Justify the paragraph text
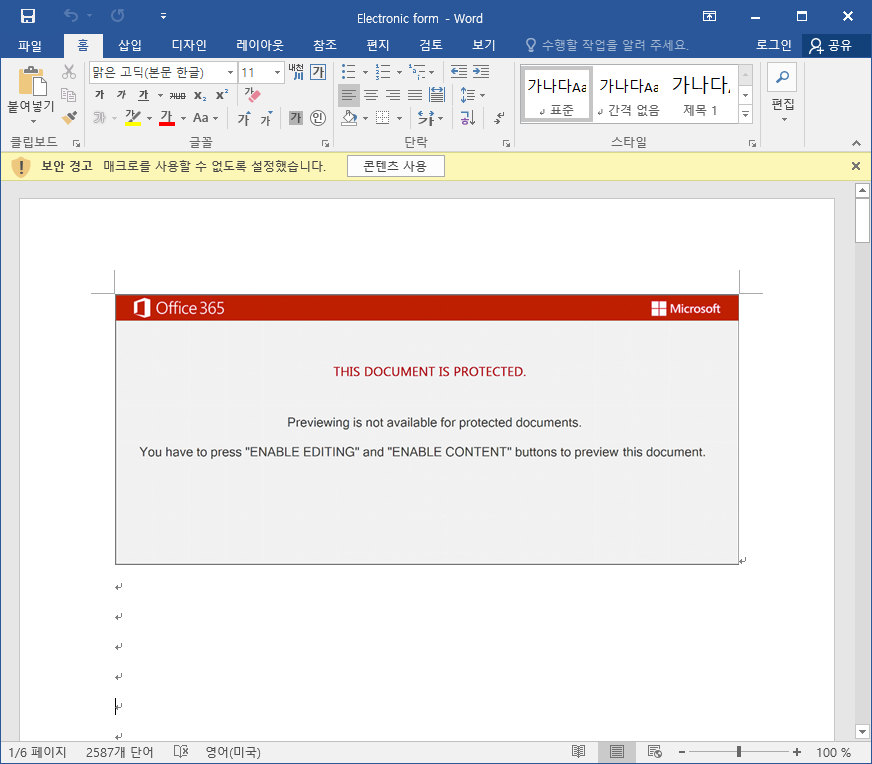Viewport: 872px width, 764px height. click(x=415, y=95)
